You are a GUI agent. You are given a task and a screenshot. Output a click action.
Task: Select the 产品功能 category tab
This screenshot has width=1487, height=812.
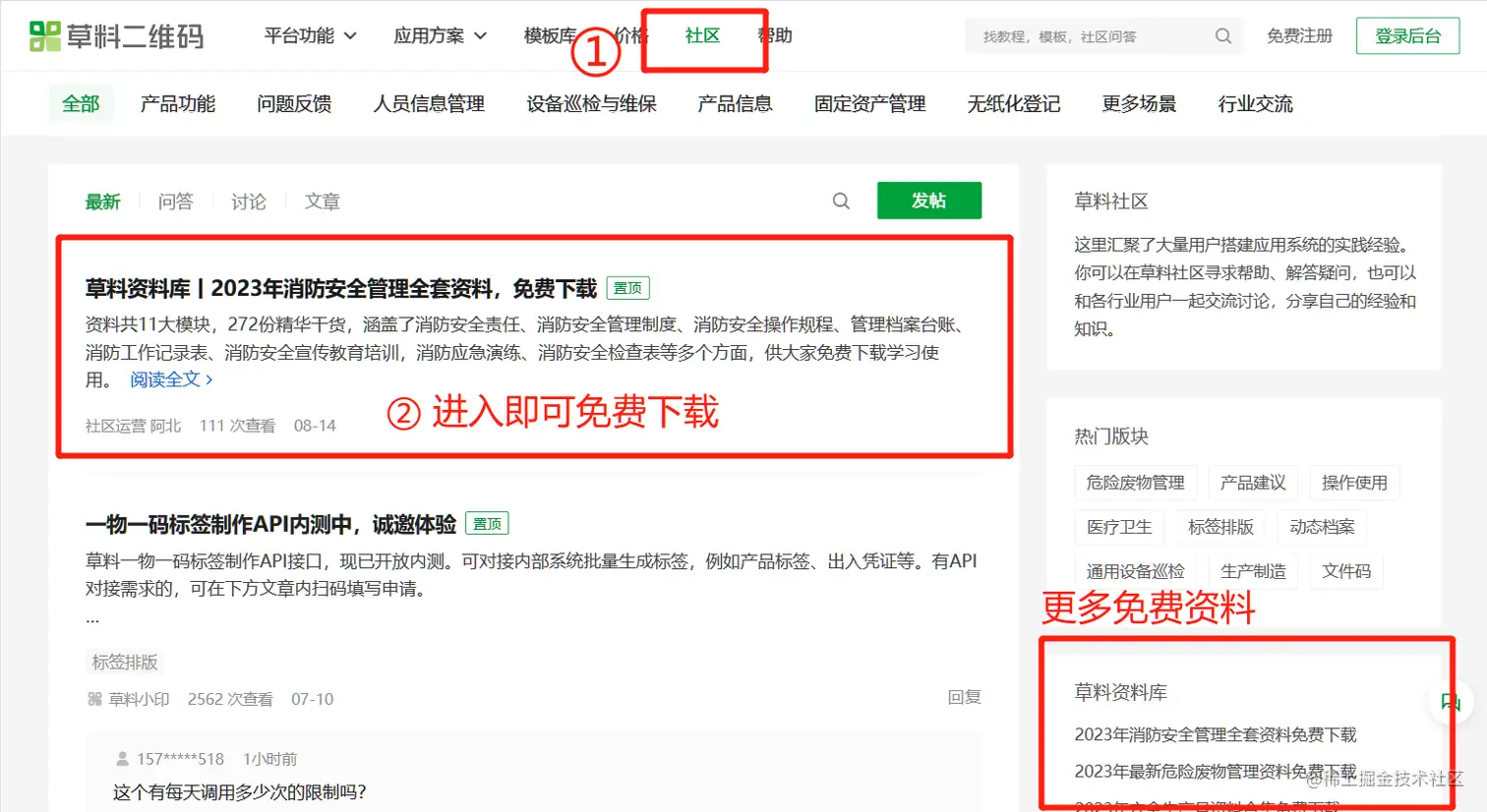pos(177,103)
